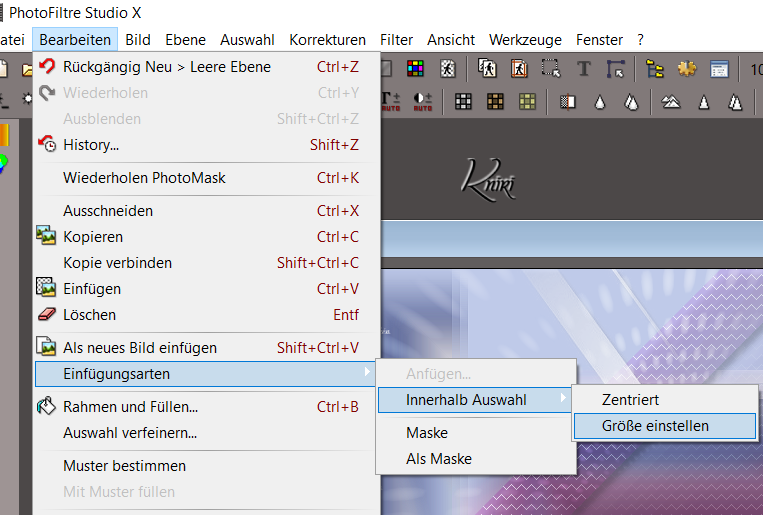Choose Rückgängig Neu > Leere Ebene

(205, 67)
